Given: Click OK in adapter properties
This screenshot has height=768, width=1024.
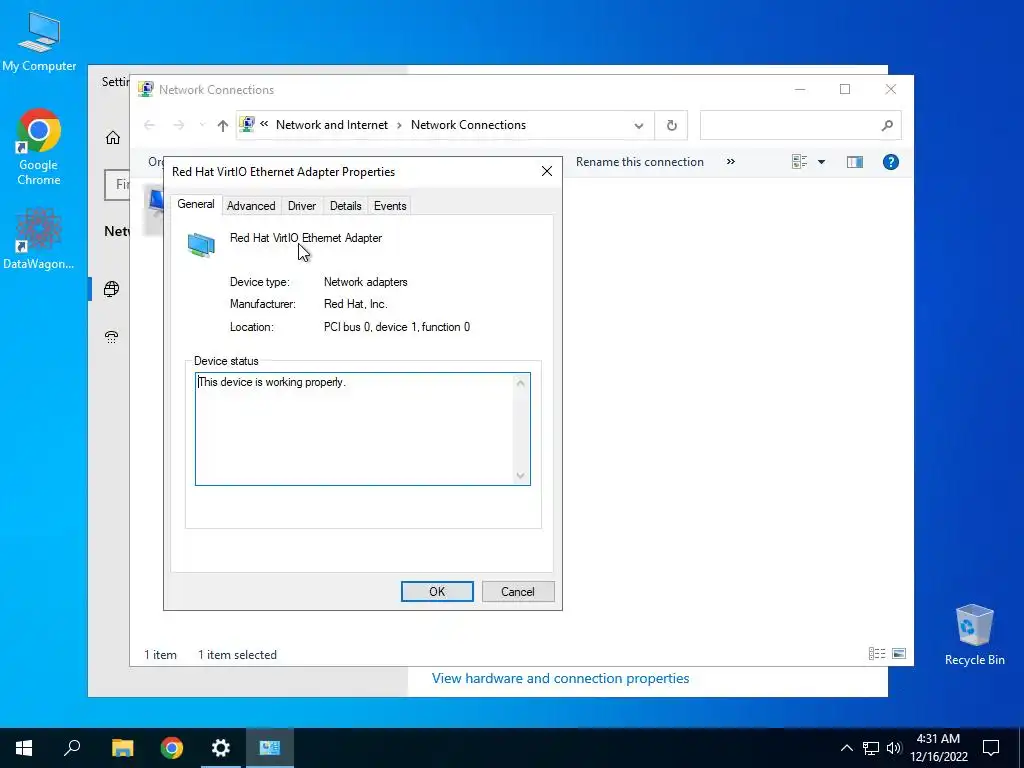Looking at the screenshot, I should (x=437, y=592).
